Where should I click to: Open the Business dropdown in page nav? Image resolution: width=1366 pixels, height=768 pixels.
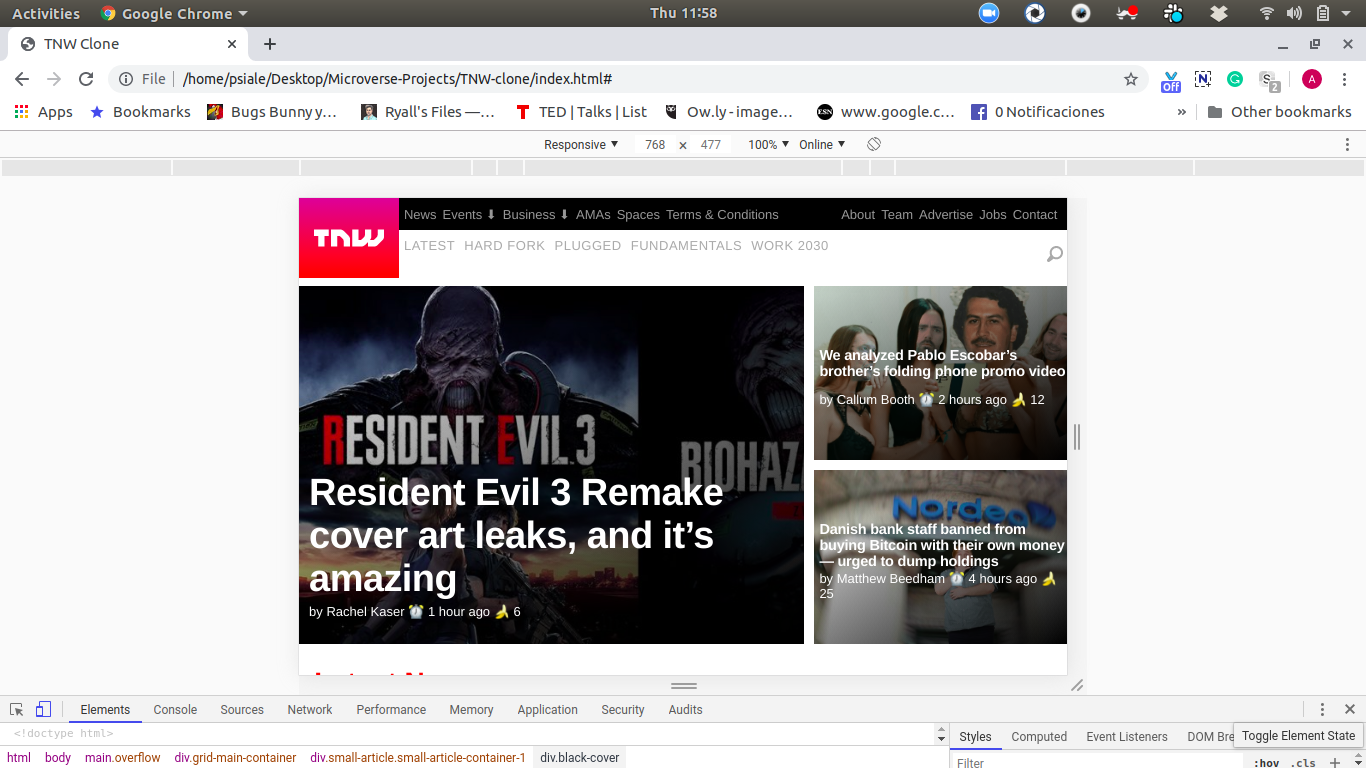pos(536,215)
